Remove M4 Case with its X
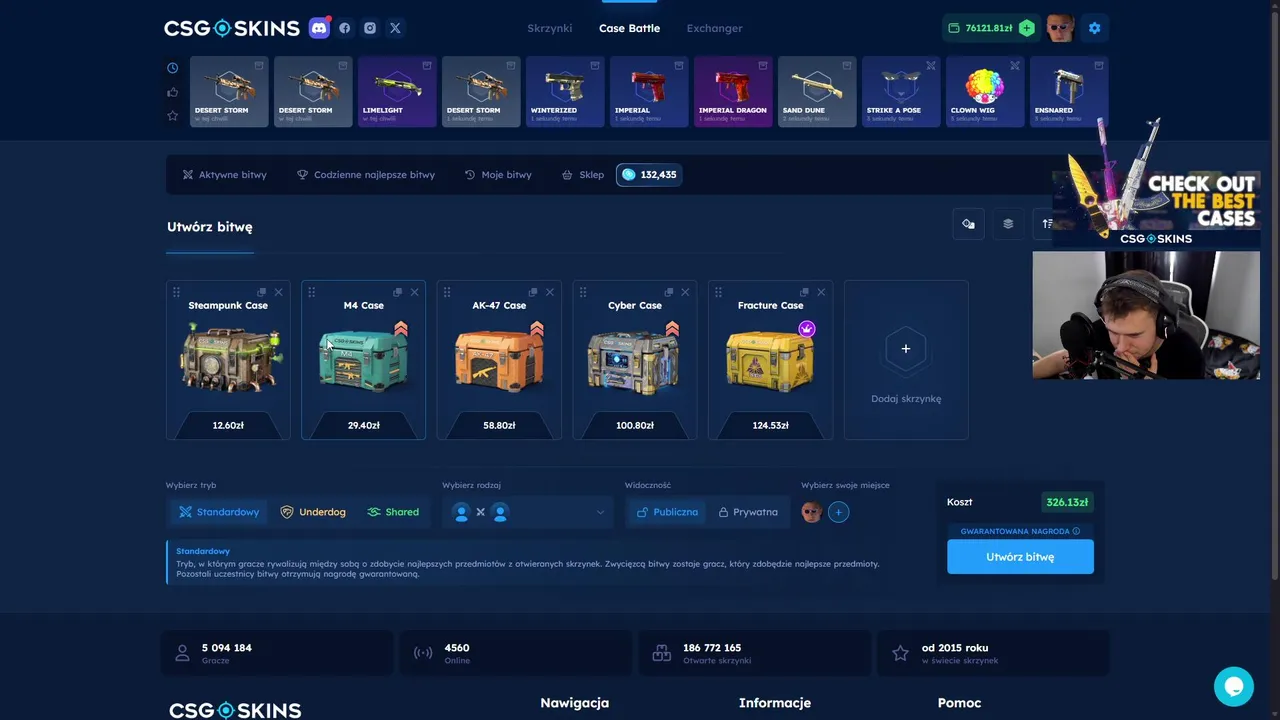 [x=414, y=292]
